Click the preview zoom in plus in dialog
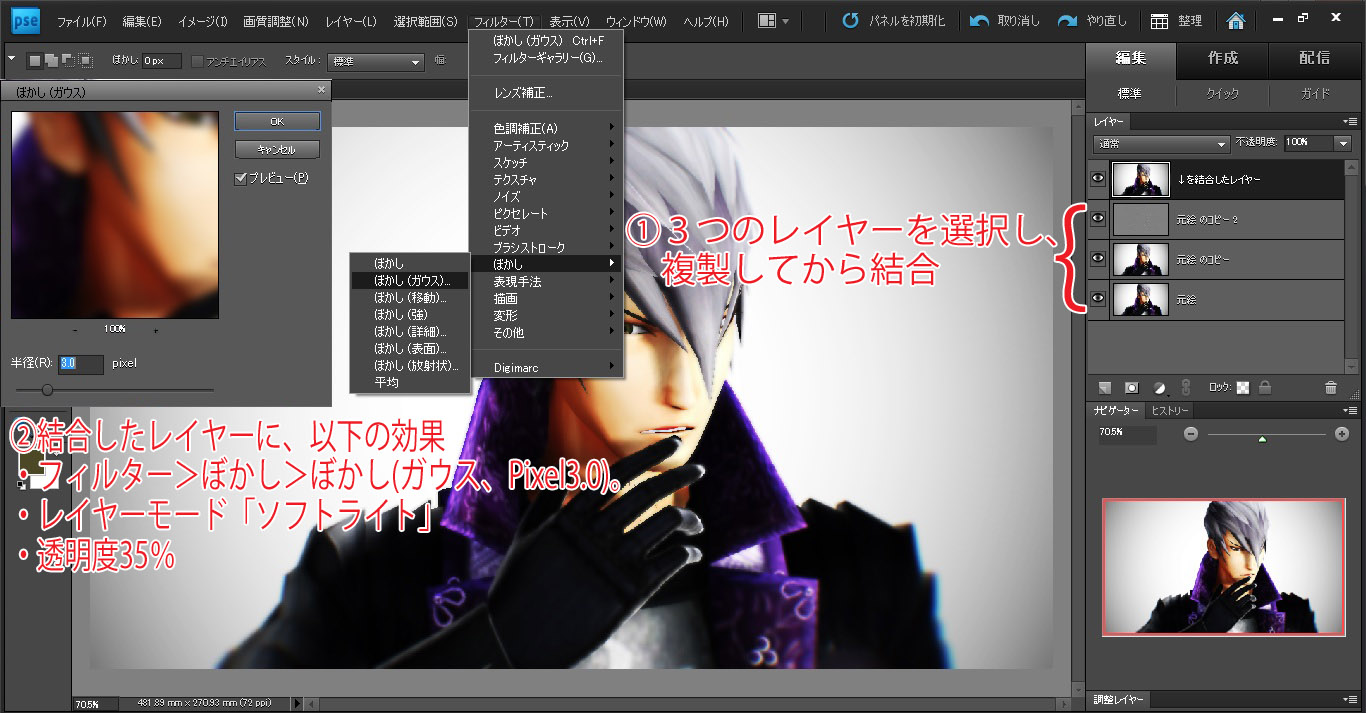1366x713 pixels. pos(155,329)
